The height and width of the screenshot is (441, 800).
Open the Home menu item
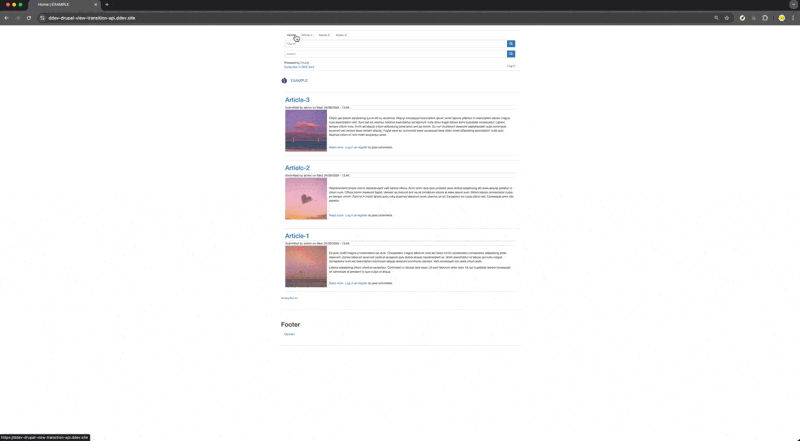[291, 35]
